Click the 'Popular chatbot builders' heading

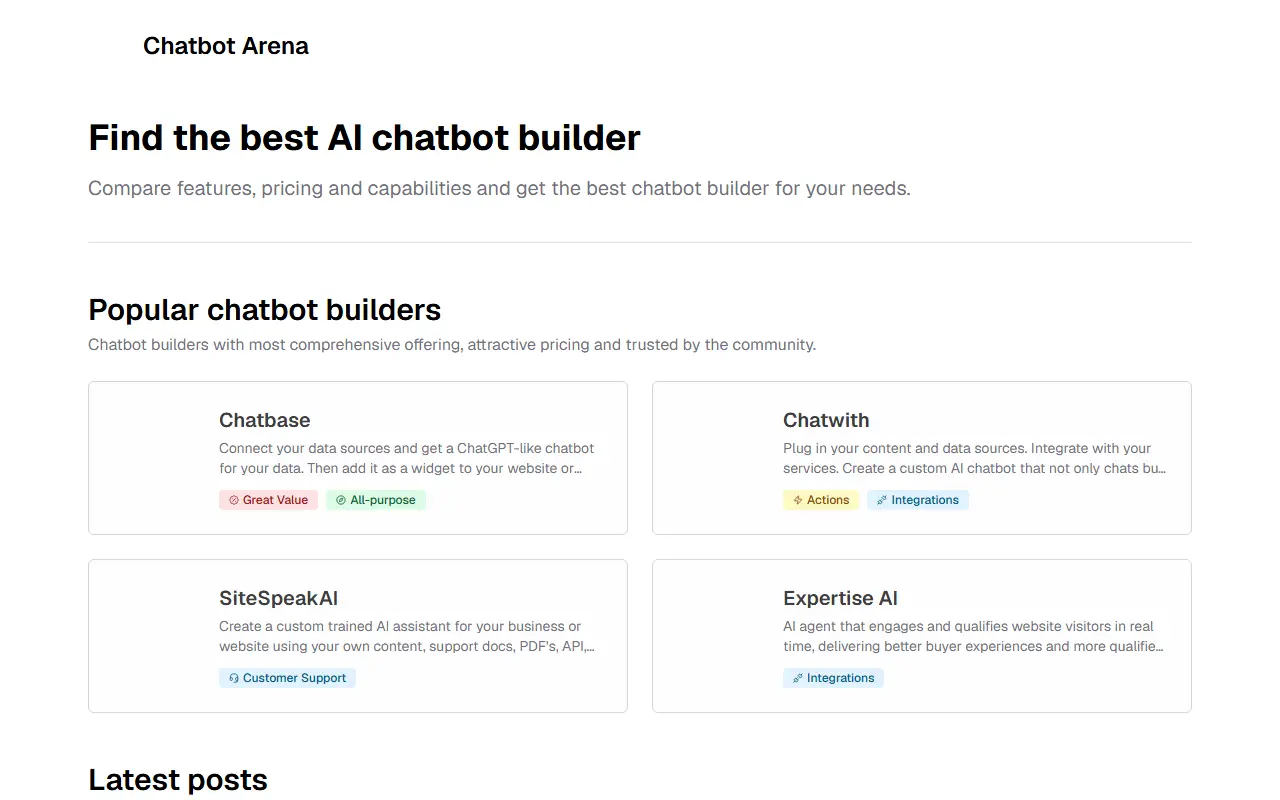tap(264, 310)
